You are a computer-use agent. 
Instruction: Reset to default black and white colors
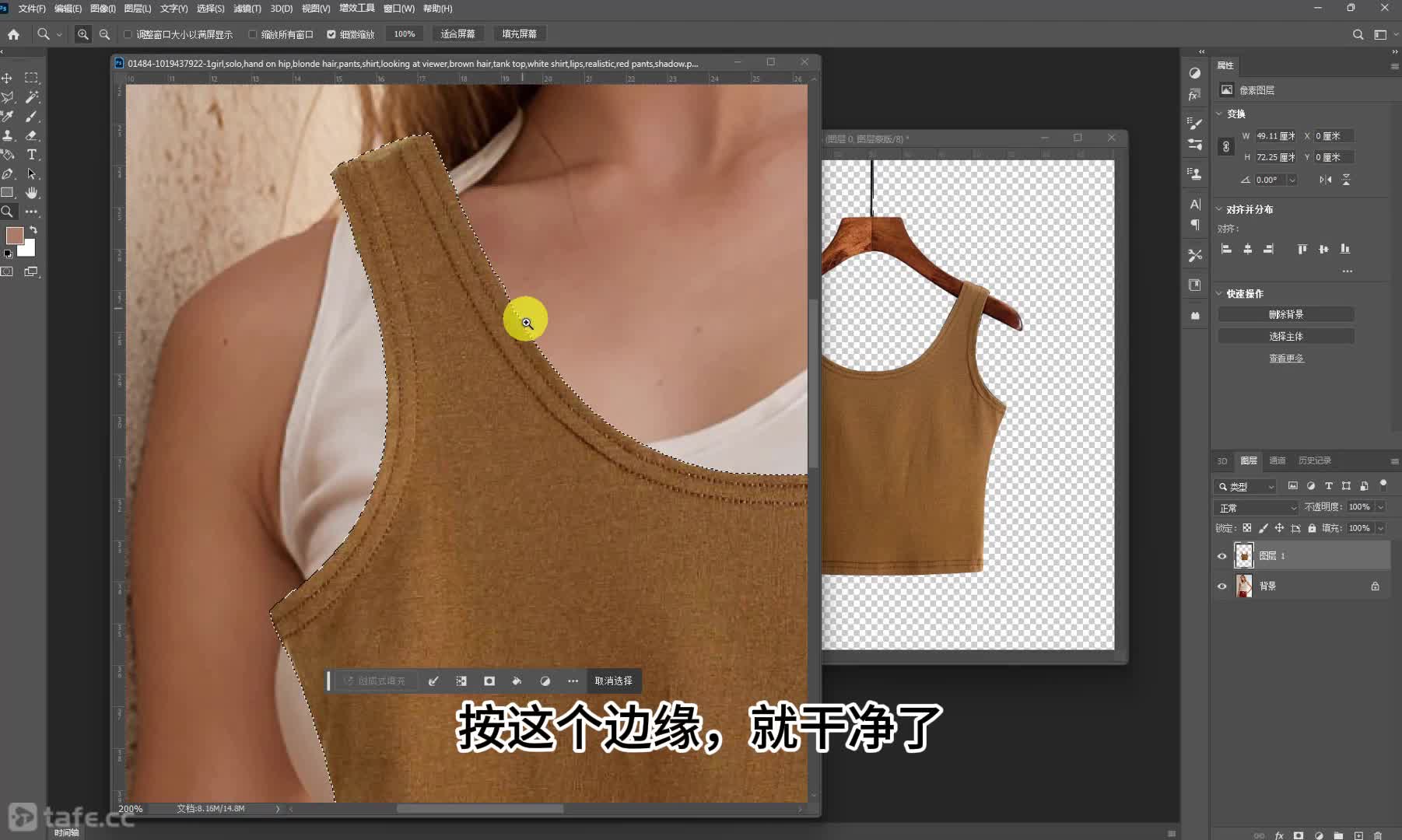(x=8, y=254)
